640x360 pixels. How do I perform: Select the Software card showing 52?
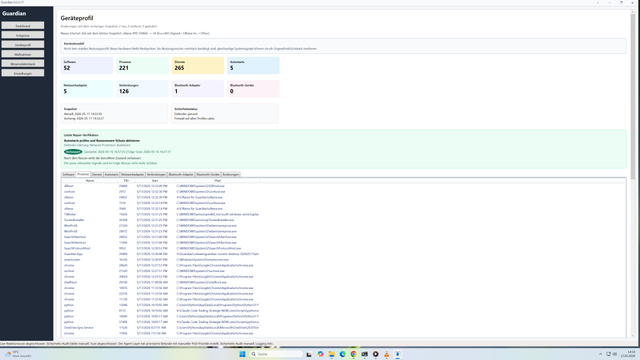[87, 65]
